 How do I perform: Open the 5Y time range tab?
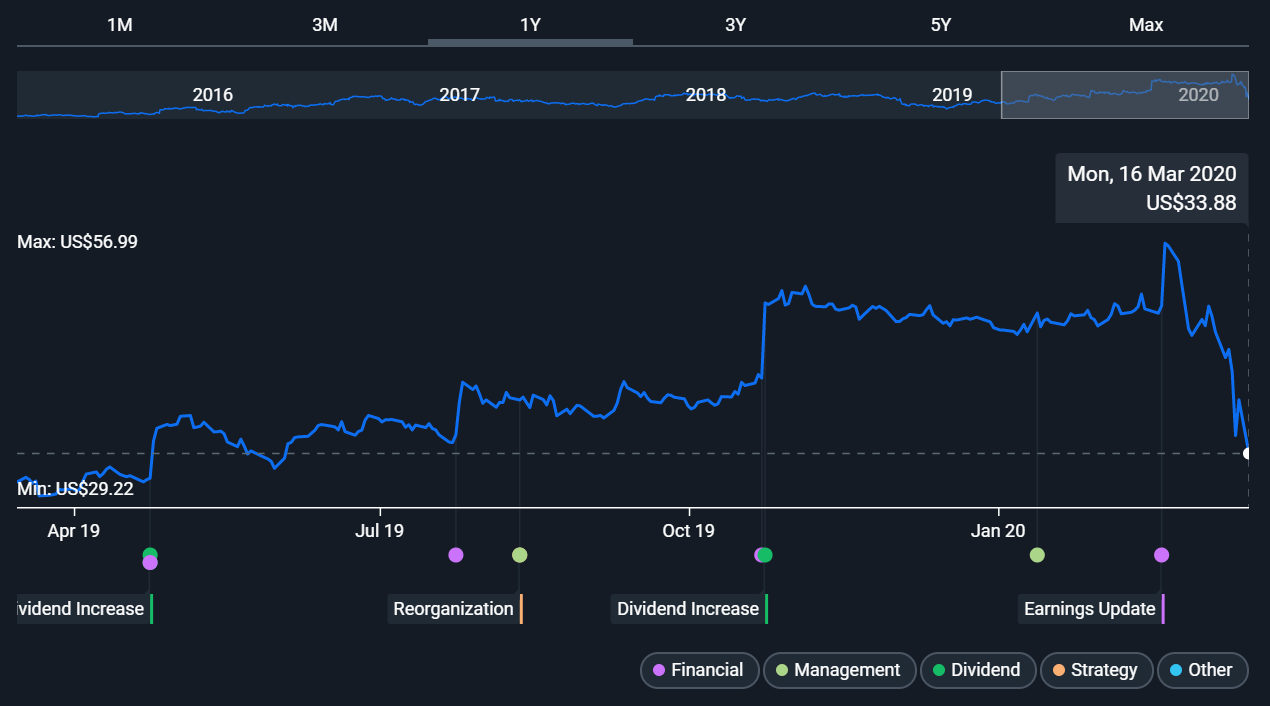(941, 25)
